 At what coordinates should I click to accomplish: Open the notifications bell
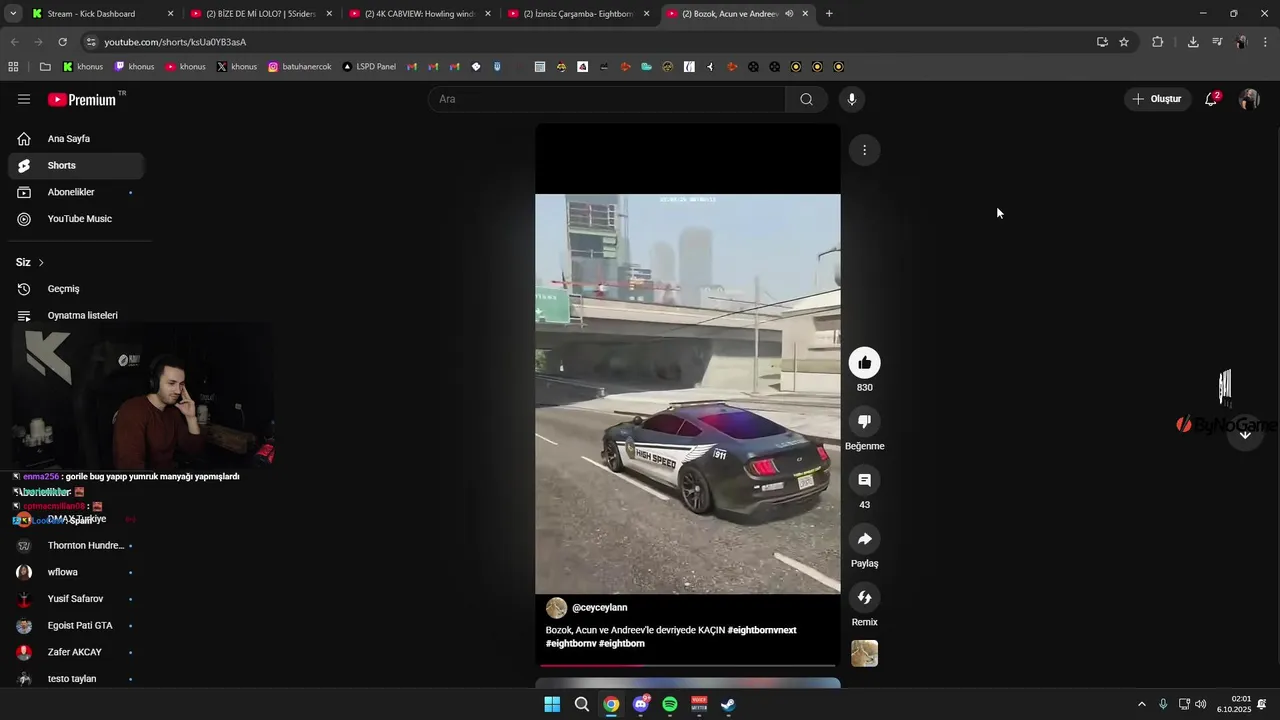point(1211,99)
